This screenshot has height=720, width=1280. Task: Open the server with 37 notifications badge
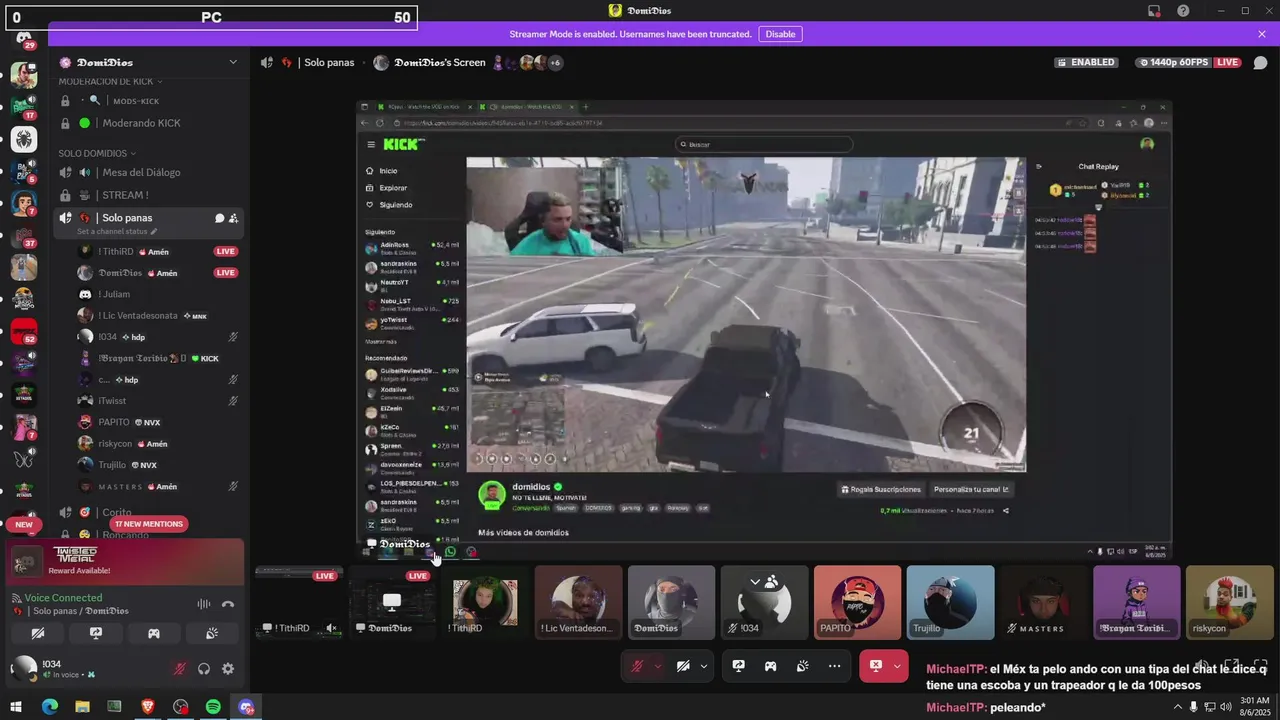(x=24, y=235)
